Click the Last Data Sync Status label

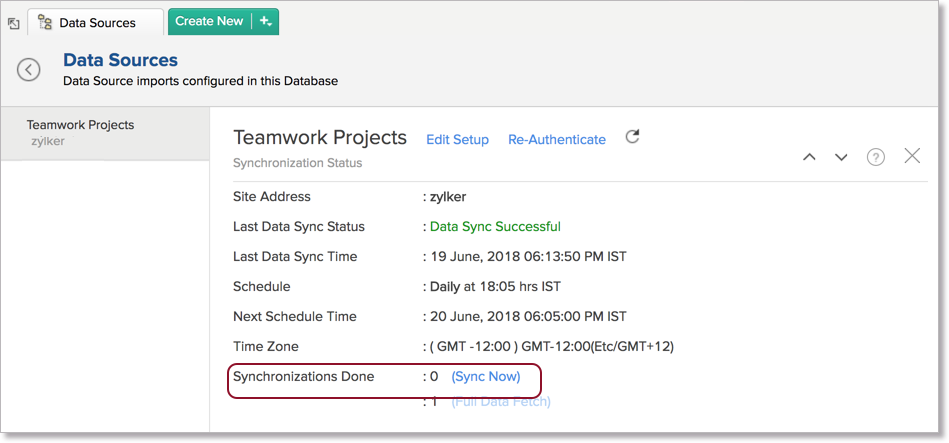point(299,227)
